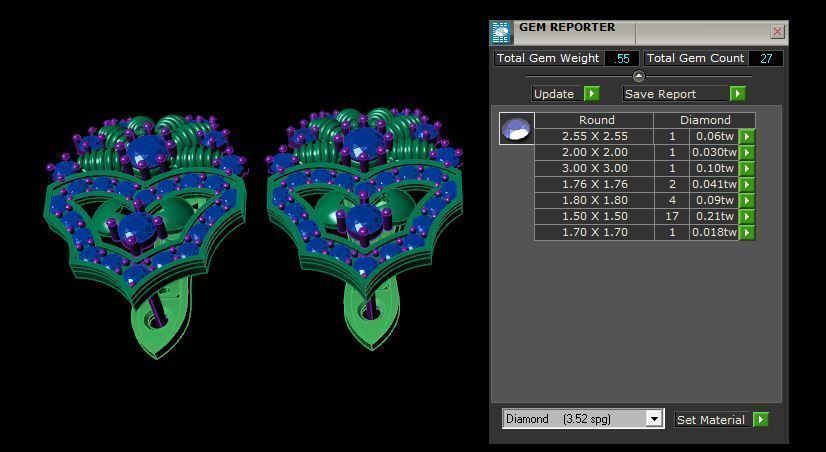This screenshot has height=452, width=826.
Task: Click green arrow for 1.70 X 1.70 row
Action: click(747, 232)
